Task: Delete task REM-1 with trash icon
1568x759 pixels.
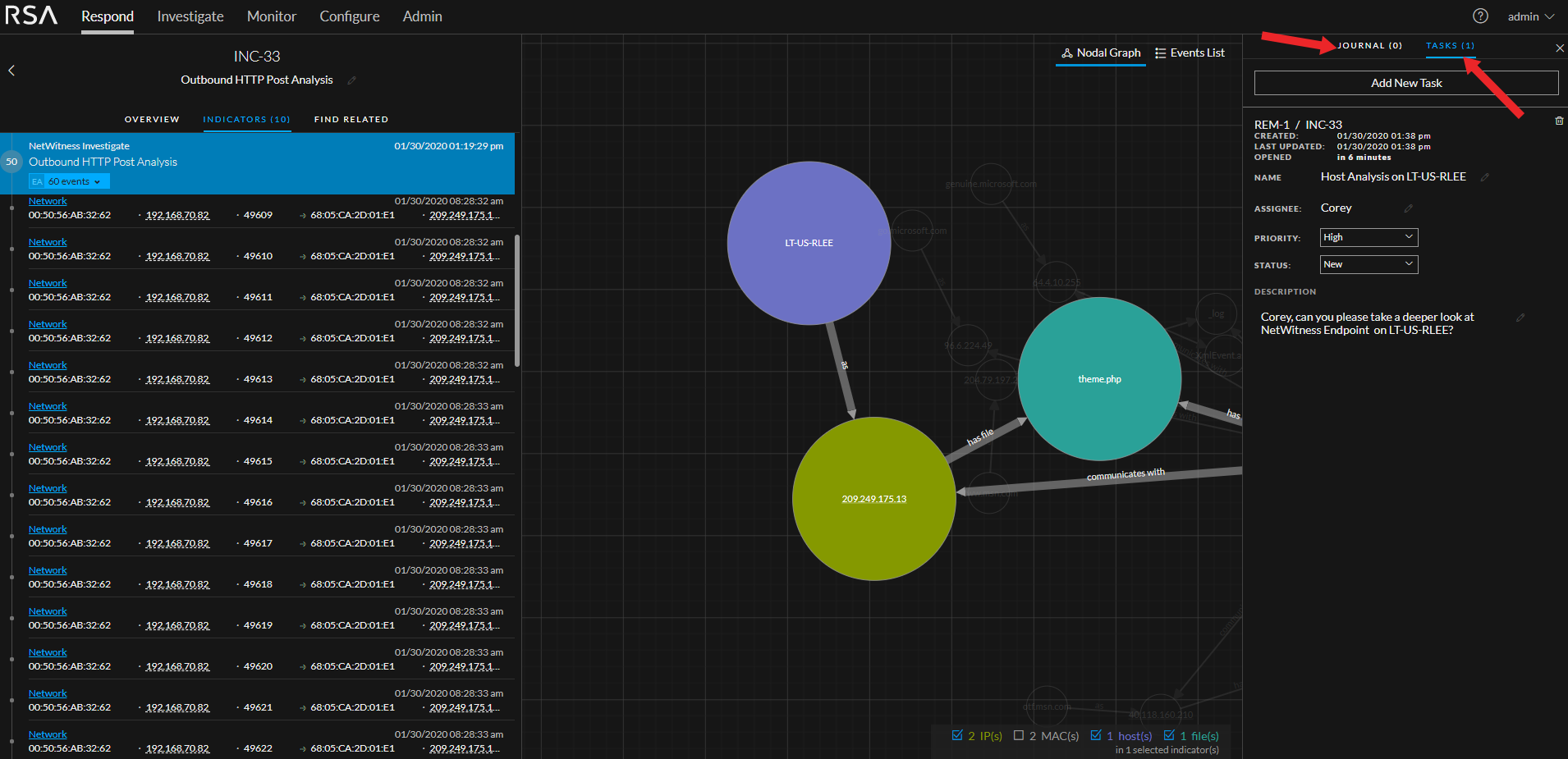Action: click(x=1558, y=121)
